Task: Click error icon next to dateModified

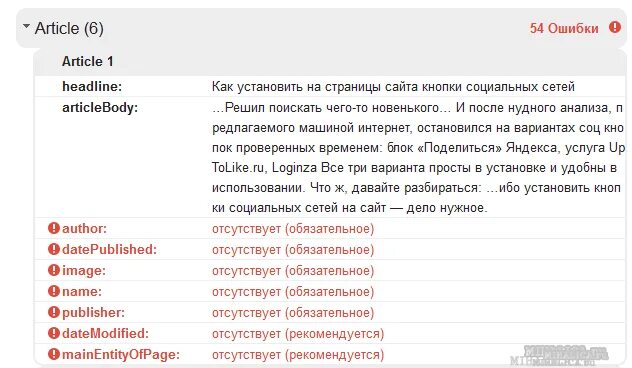Action: [54, 333]
